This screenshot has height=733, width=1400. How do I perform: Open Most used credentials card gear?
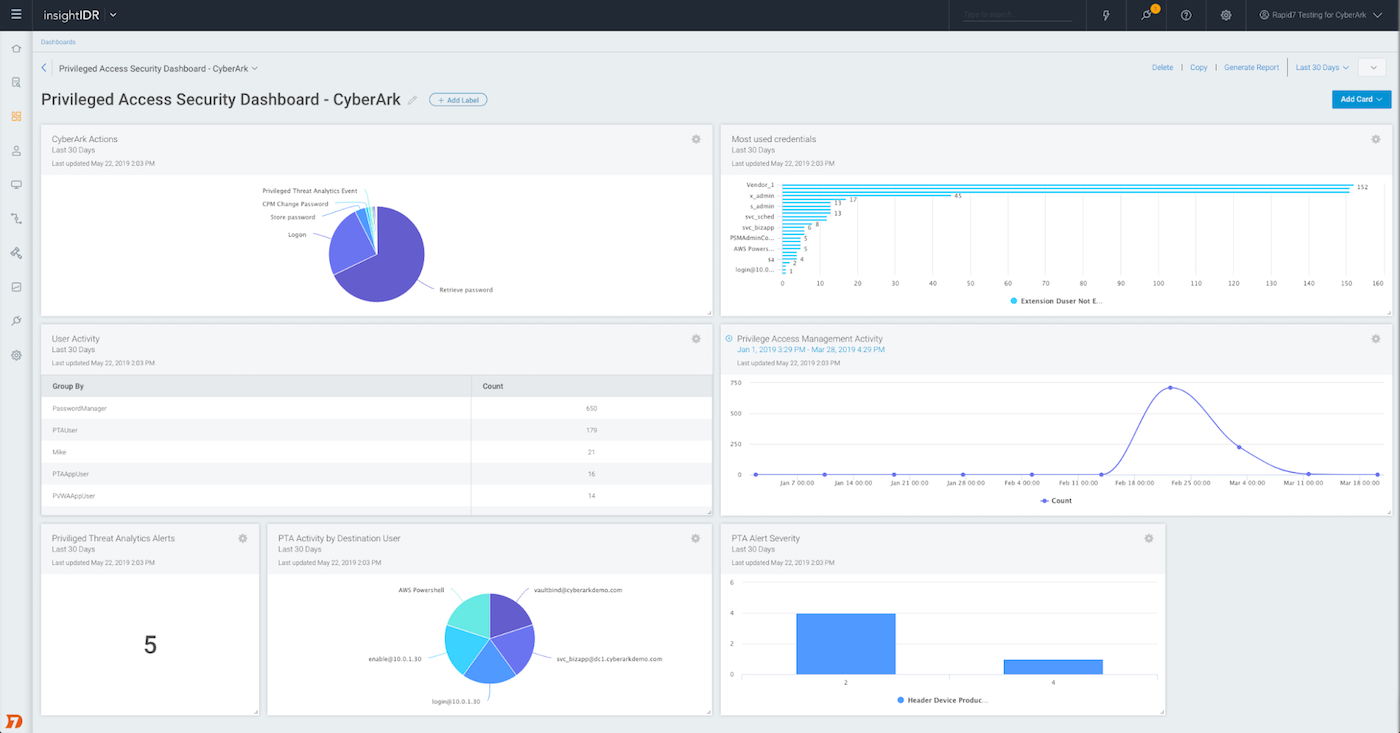[1376, 139]
